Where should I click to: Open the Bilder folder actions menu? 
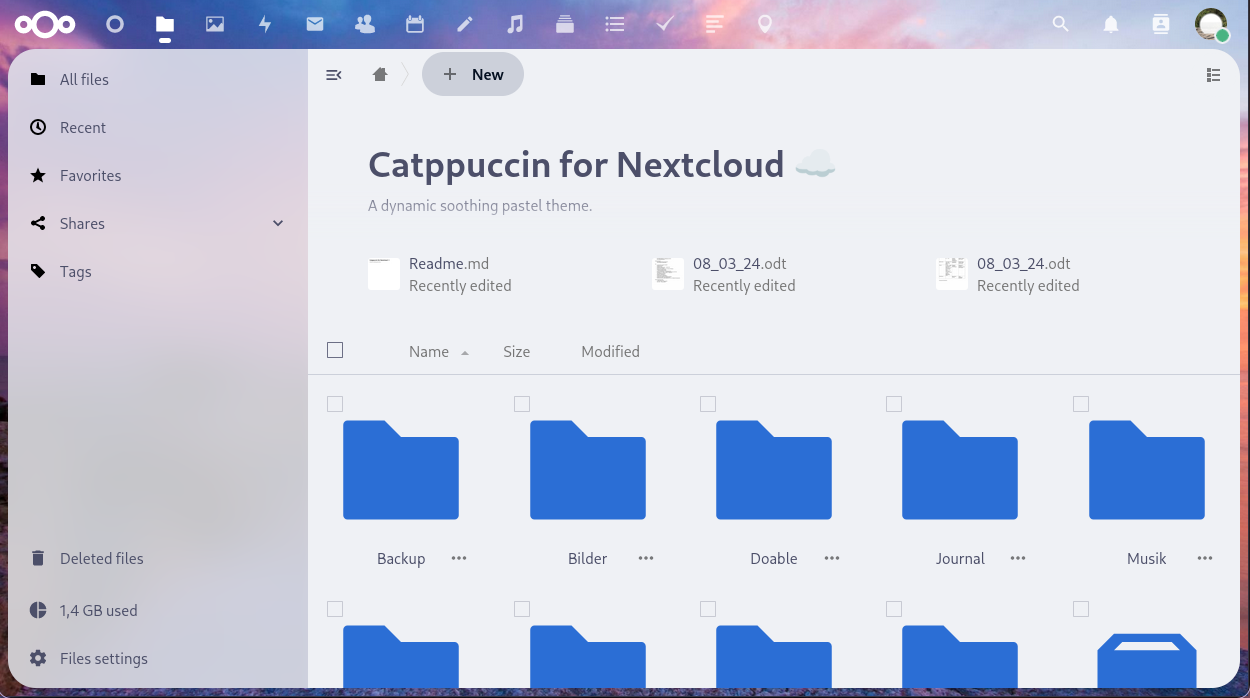click(x=646, y=558)
